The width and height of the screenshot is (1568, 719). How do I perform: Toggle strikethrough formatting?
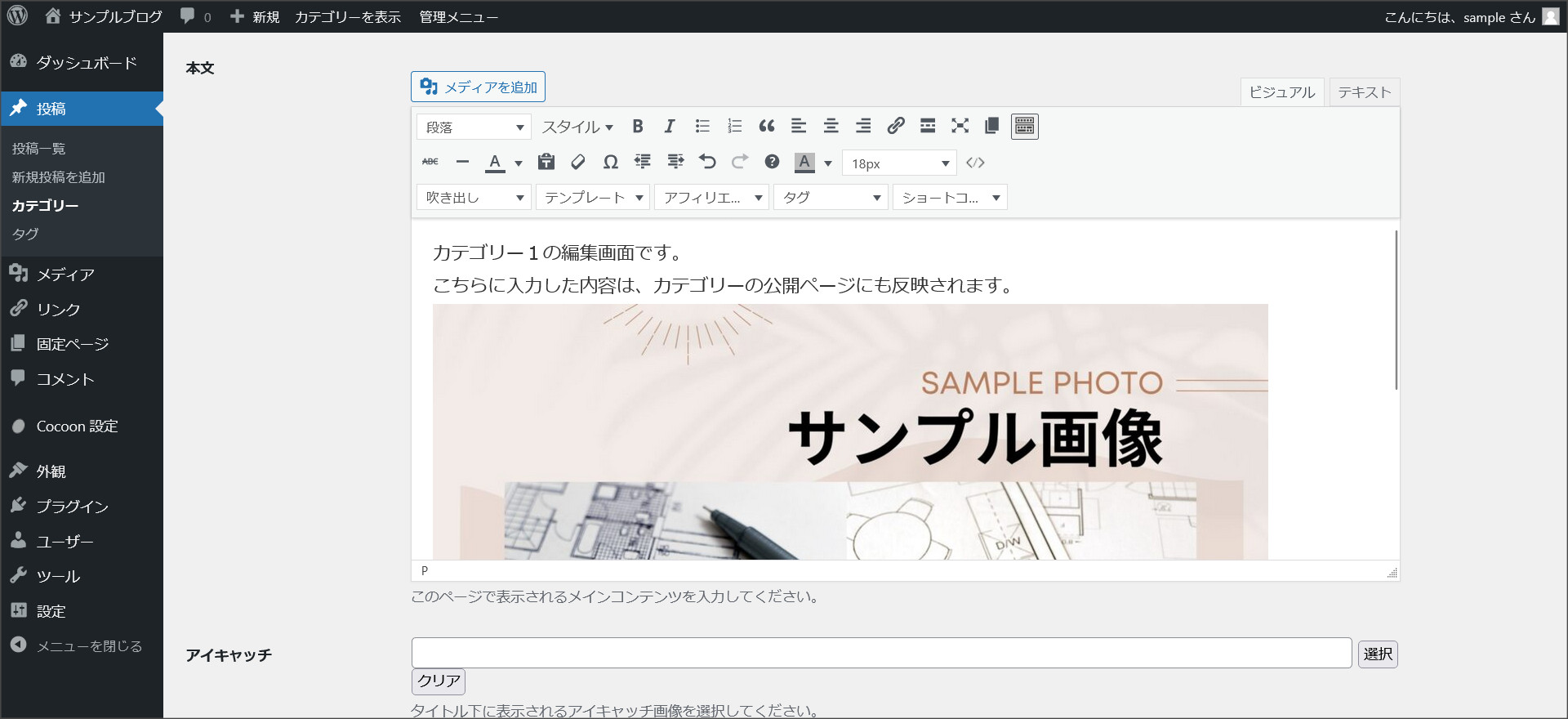430,163
